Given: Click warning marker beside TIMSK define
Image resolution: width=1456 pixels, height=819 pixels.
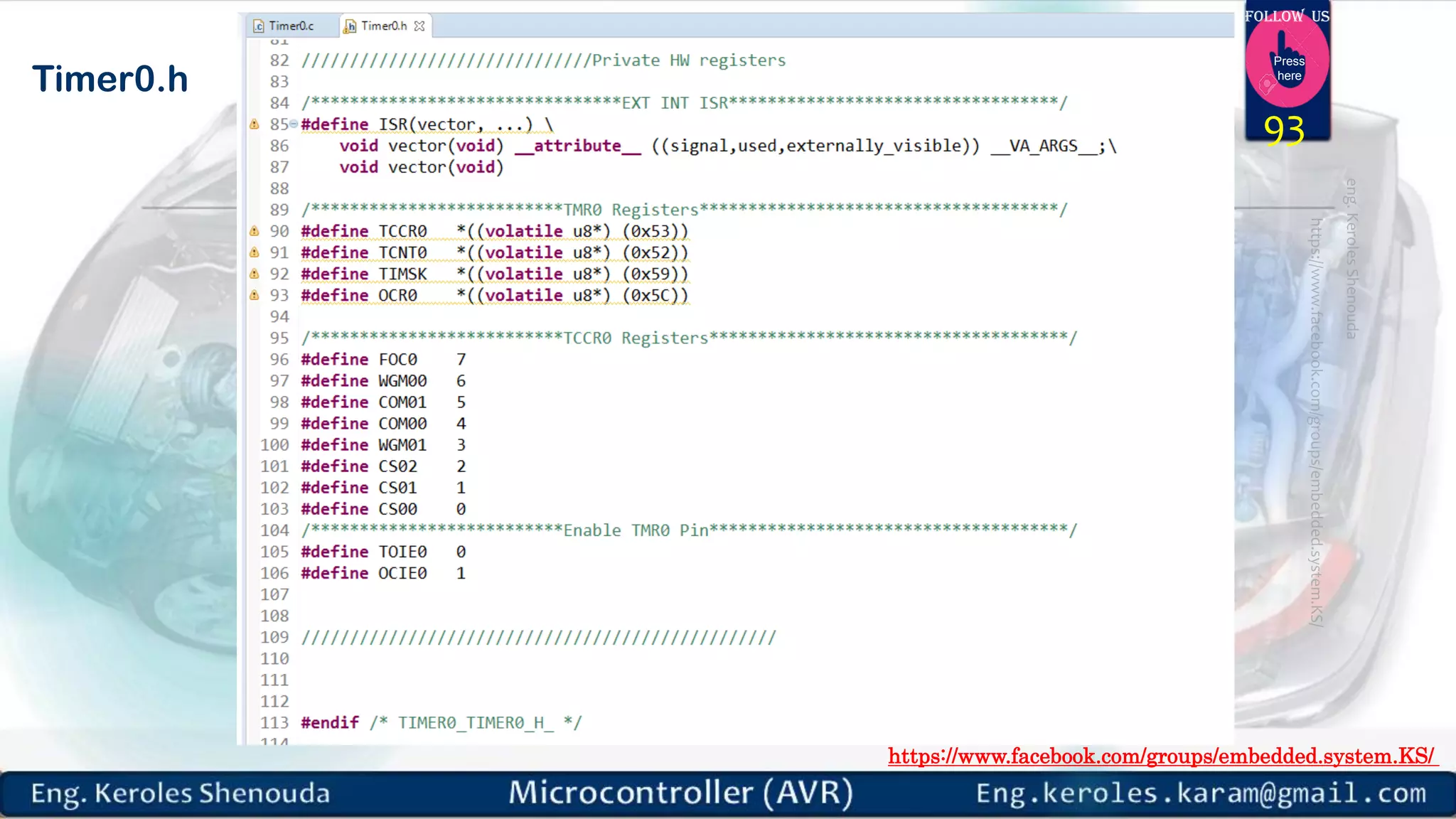Looking at the screenshot, I should click(x=254, y=274).
